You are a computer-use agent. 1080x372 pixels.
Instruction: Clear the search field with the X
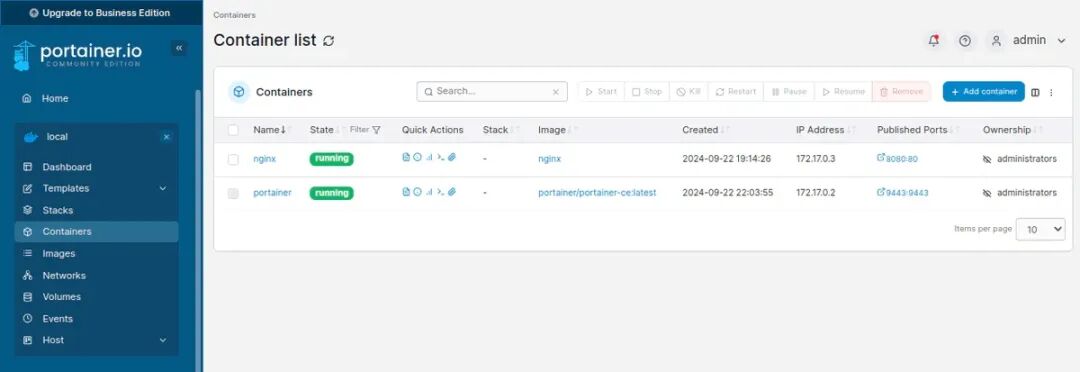coord(556,92)
